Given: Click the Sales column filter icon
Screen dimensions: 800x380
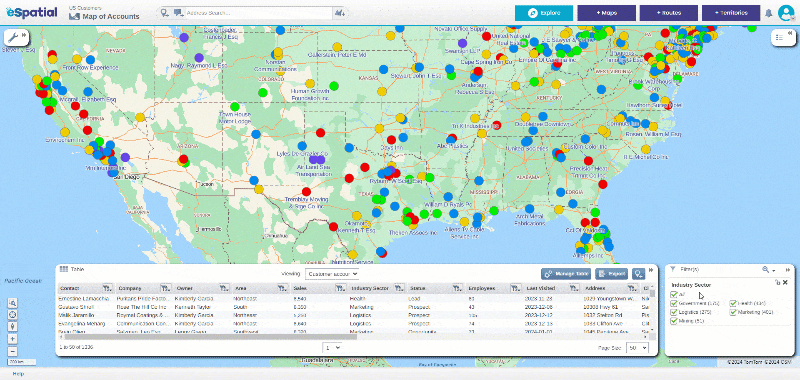Looking at the screenshot, I should (x=340, y=288).
